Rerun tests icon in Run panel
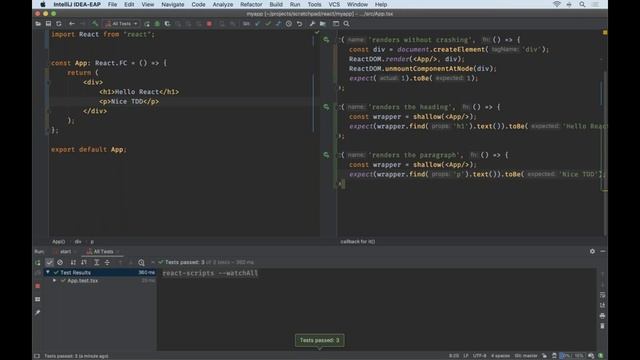Image resolution: width=640 pixels, height=360 pixels. click(x=38, y=262)
